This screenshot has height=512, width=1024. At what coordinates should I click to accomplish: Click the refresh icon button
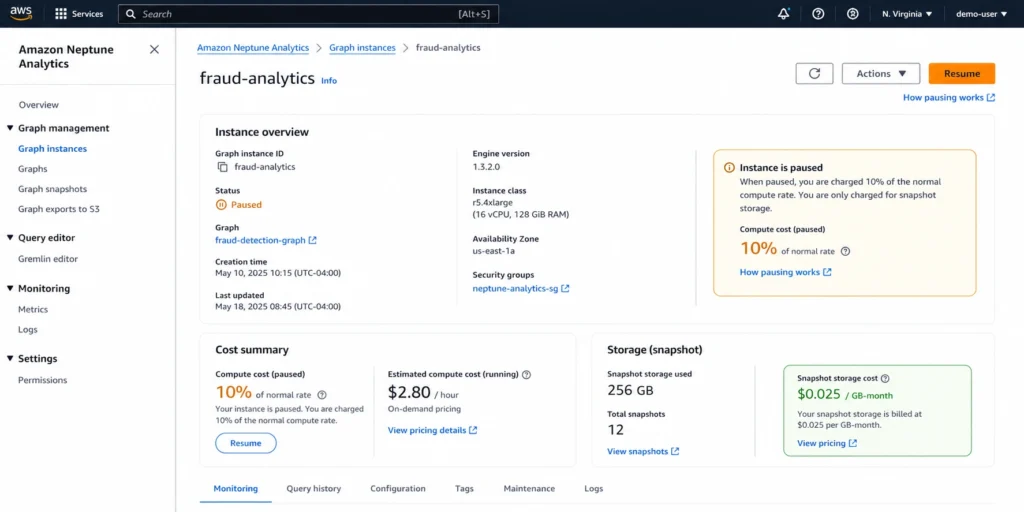coord(814,74)
